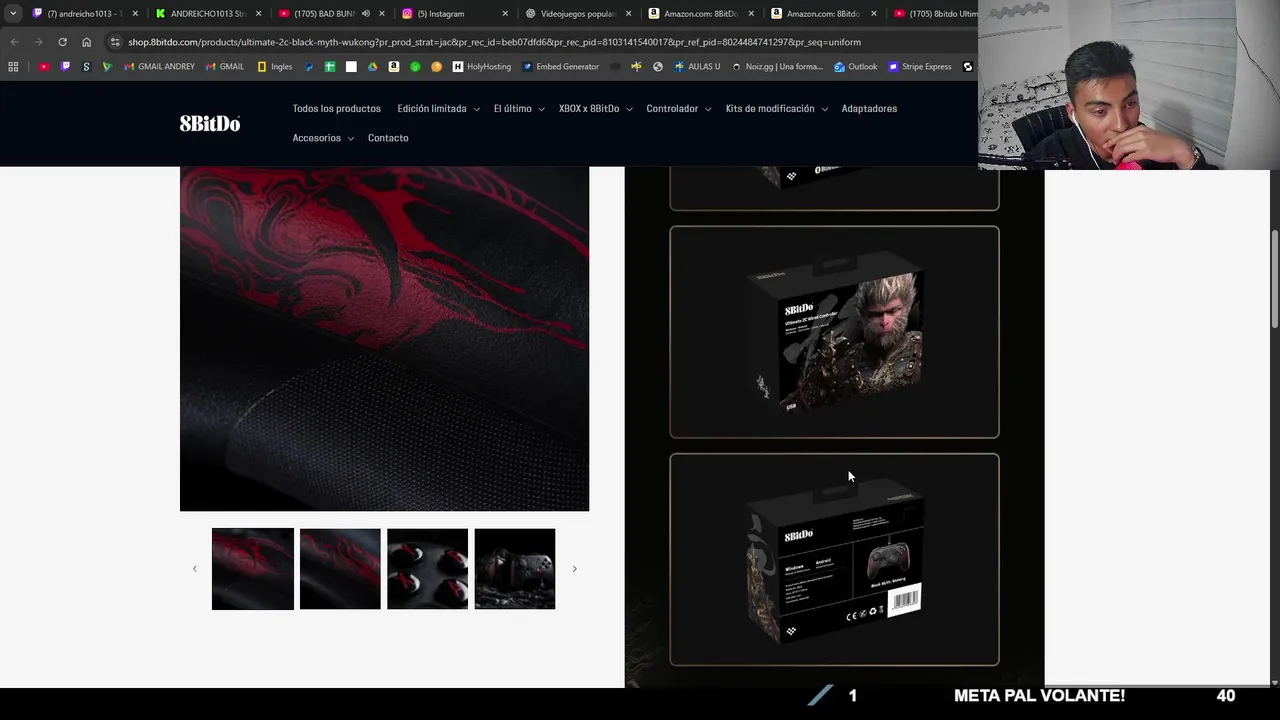Open the Noiz.gg bookmark
This screenshot has height=720, width=1280.
[777, 67]
